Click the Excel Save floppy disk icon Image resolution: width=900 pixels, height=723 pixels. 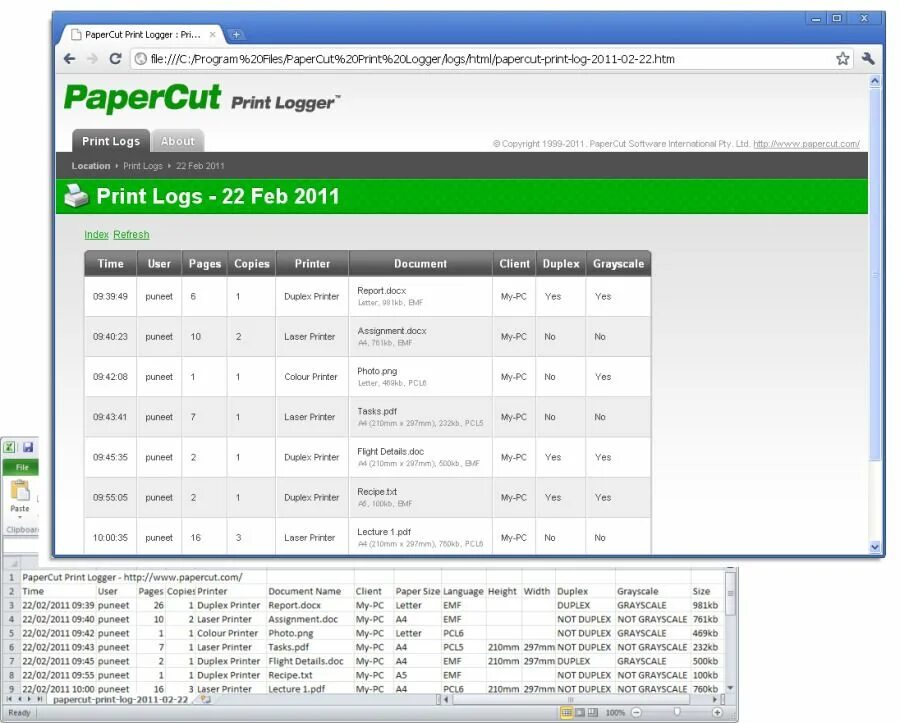[x=28, y=447]
